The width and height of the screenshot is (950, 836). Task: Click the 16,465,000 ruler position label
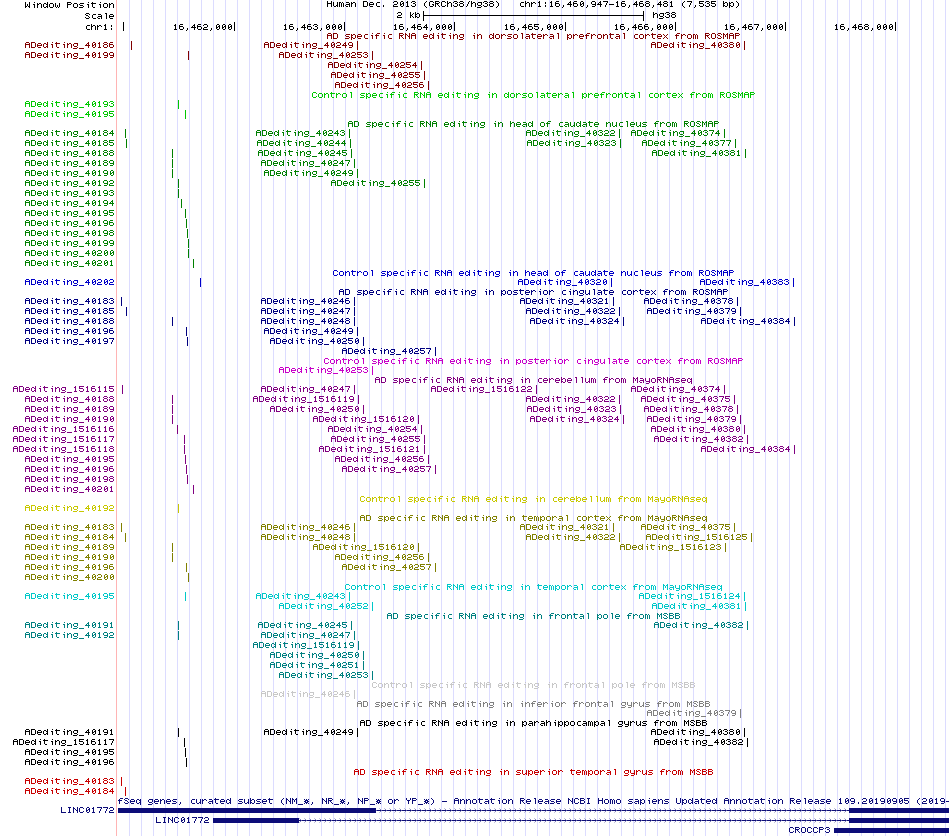click(533, 27)
